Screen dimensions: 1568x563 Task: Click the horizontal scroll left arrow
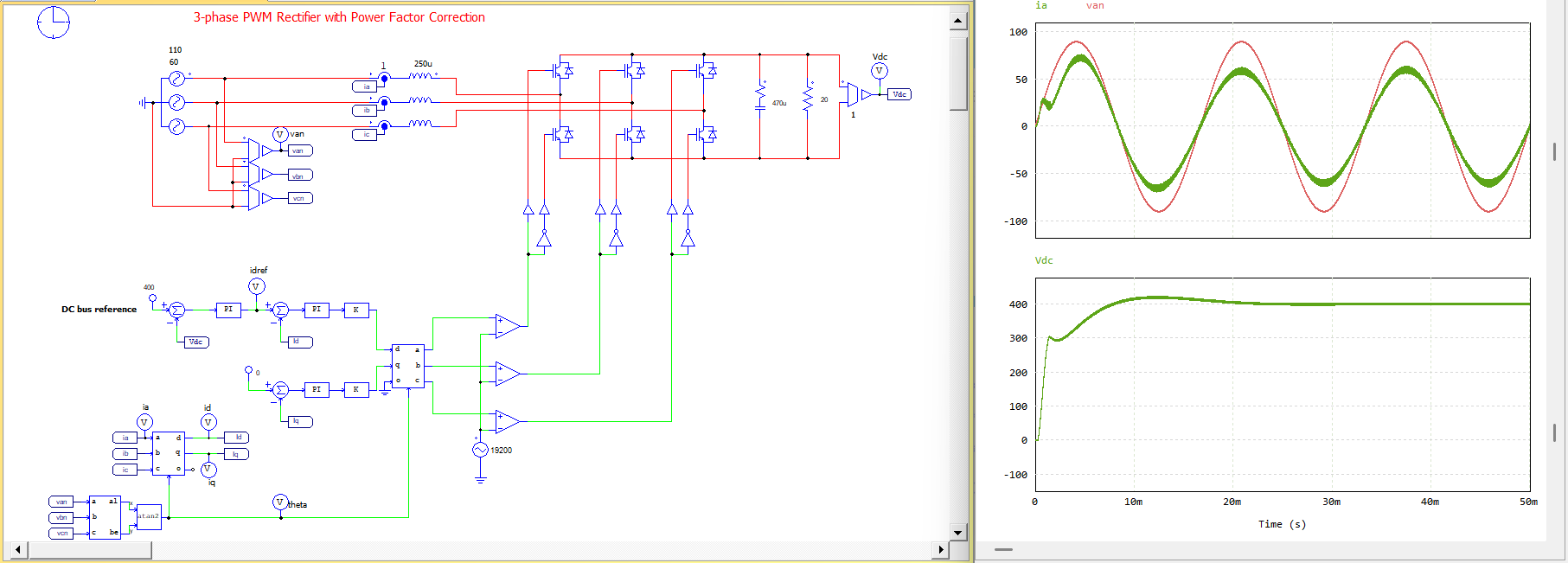pyautogui.click(x=18, y=549)
